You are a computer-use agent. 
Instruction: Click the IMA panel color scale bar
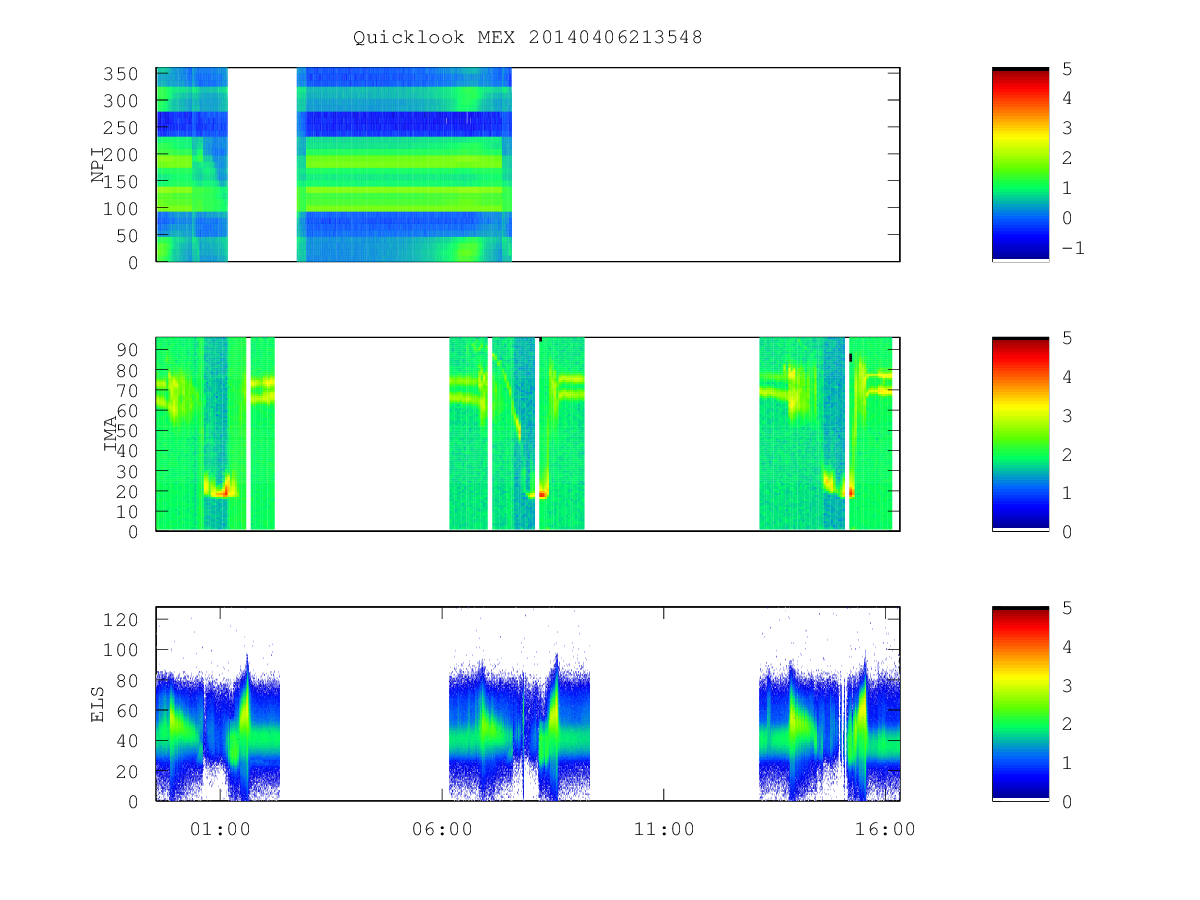pos(1020,434)
